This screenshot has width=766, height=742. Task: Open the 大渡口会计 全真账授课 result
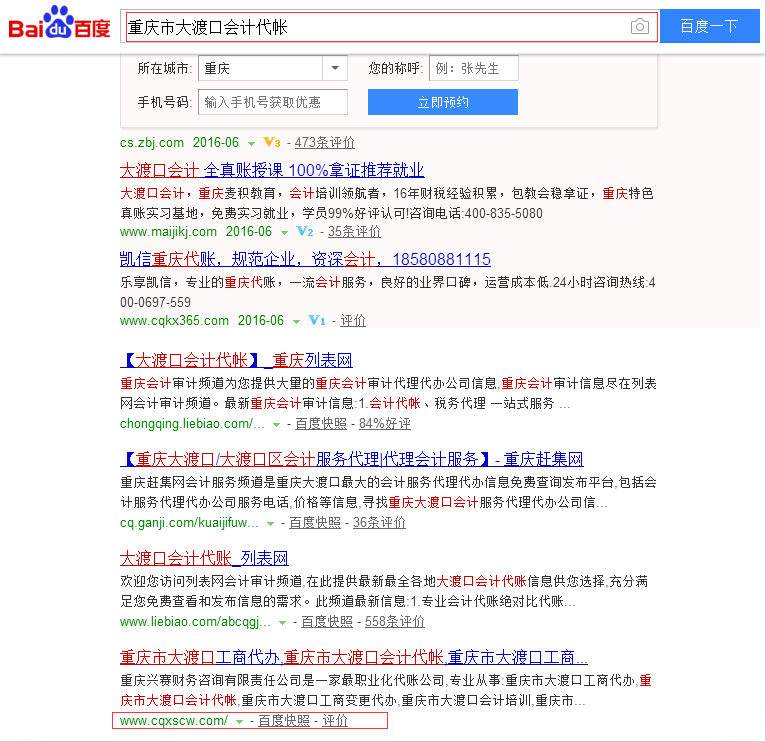tap(272, 170)
